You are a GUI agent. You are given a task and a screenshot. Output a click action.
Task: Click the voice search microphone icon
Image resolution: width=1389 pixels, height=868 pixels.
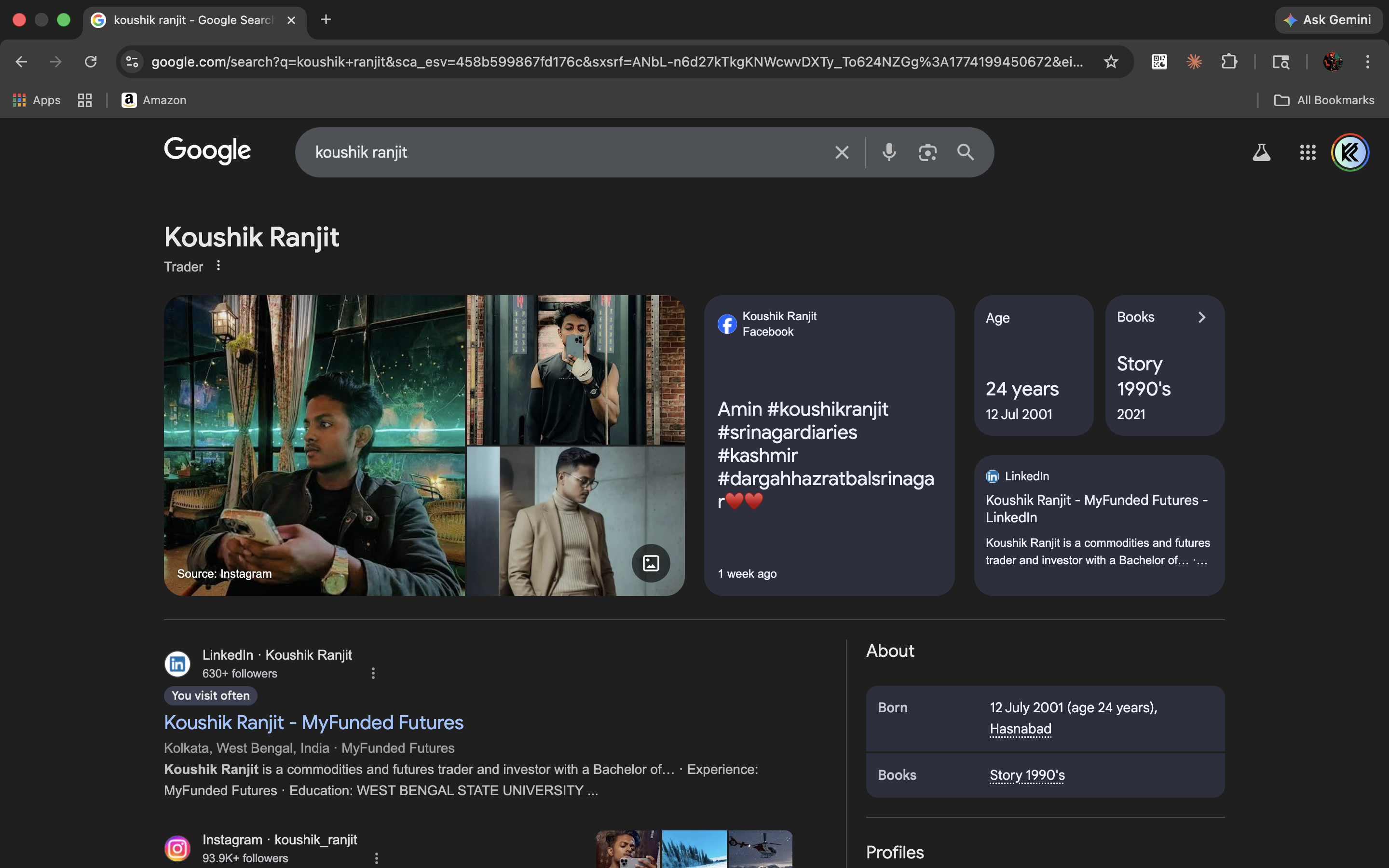tap(888, 152)
